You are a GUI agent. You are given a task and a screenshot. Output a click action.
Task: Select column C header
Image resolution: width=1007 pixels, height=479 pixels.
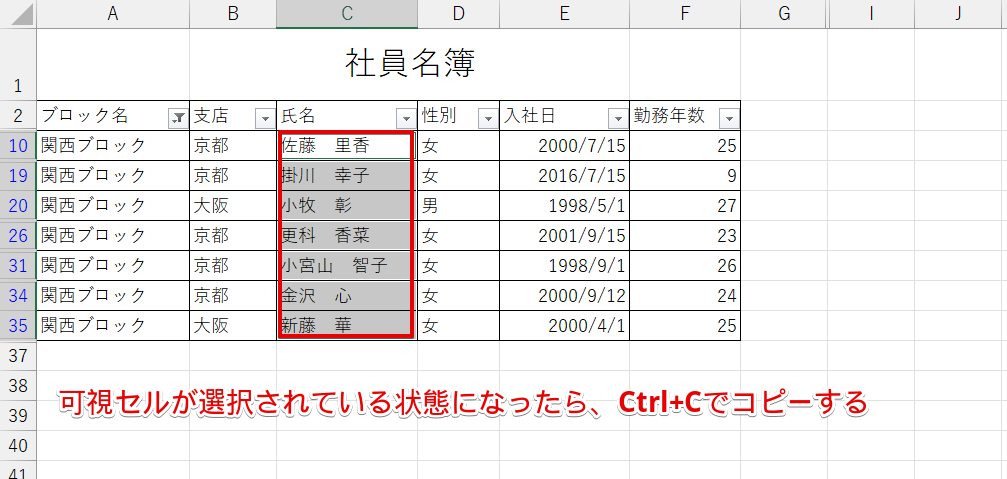[x=347, y=14]
